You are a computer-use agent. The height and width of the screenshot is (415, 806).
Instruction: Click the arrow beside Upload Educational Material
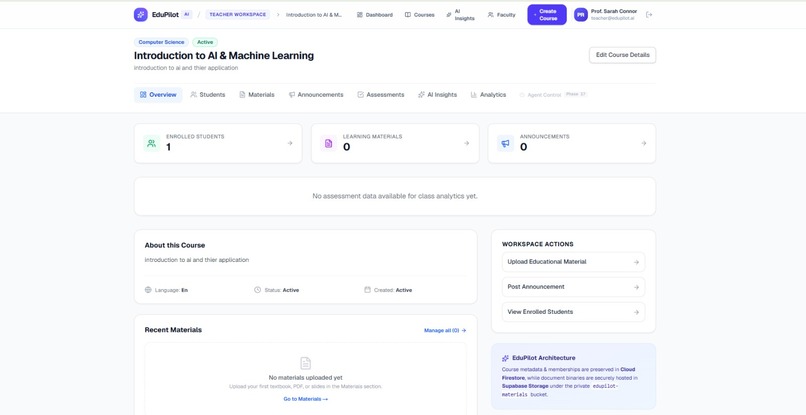(x=636, y=262)
